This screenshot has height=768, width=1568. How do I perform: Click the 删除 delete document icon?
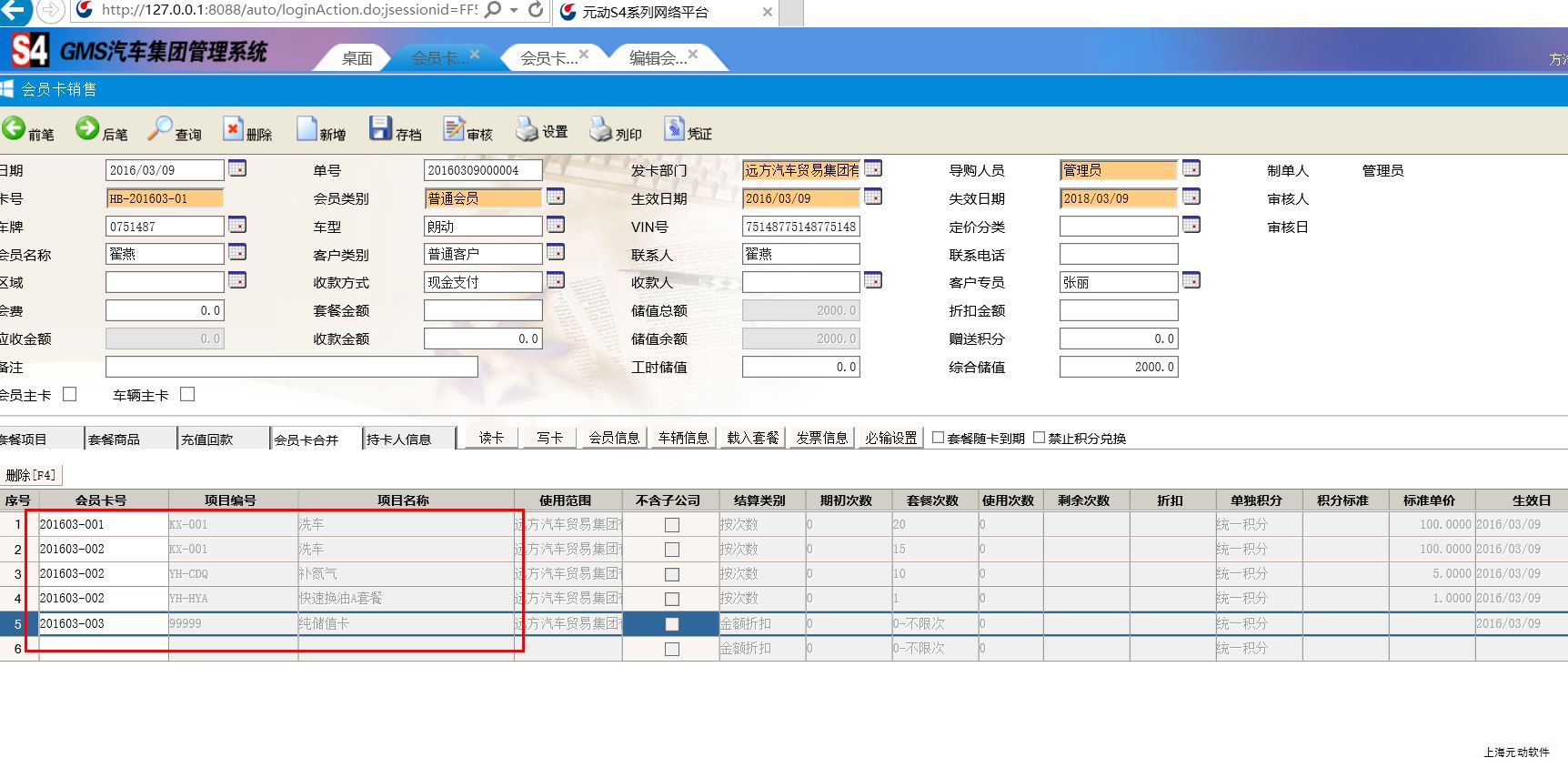click(234, 129)
